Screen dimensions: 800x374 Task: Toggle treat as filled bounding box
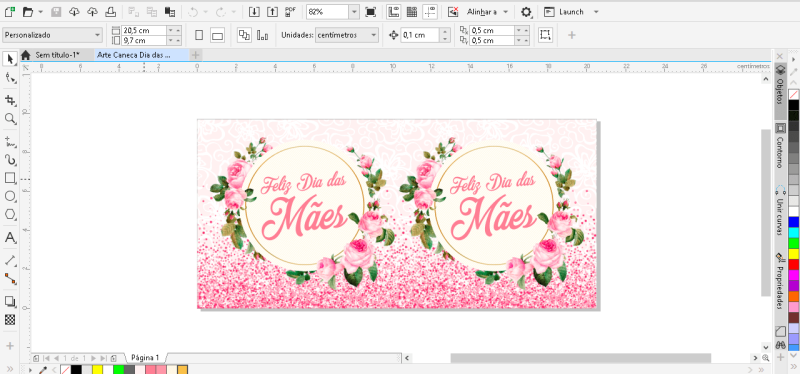(x=545, y=35)
